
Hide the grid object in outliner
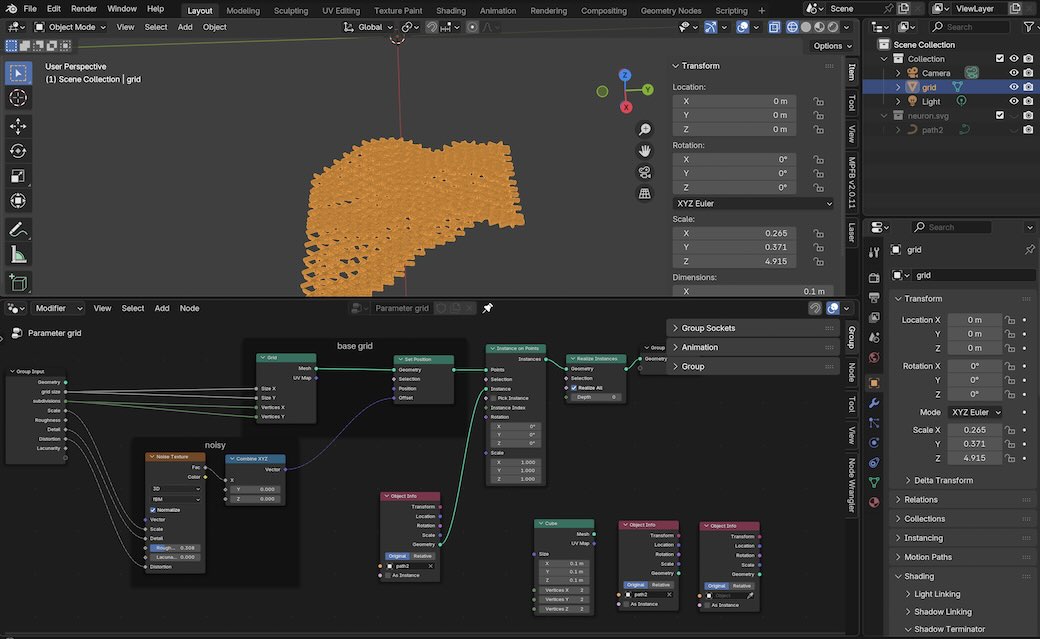(x=1014, y=87)
